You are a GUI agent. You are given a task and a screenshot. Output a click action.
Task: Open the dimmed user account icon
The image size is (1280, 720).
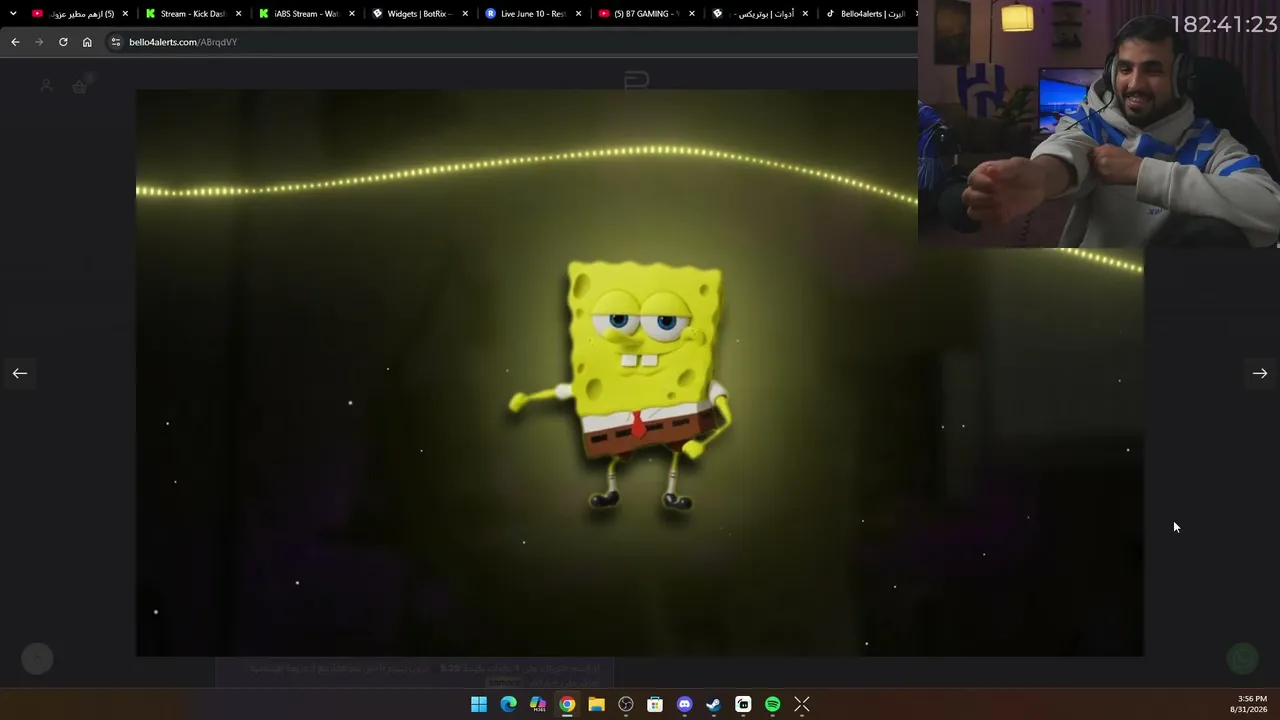(46, 86)
